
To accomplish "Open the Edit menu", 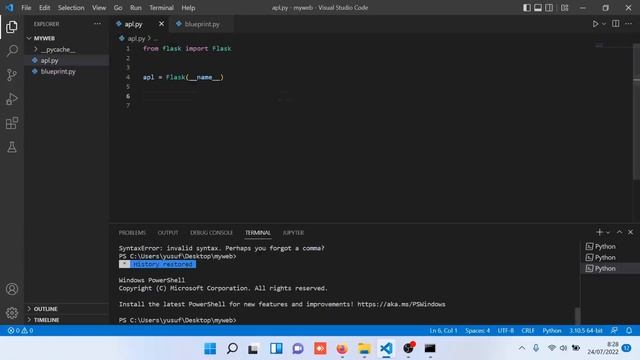I will tap(44, 8).
